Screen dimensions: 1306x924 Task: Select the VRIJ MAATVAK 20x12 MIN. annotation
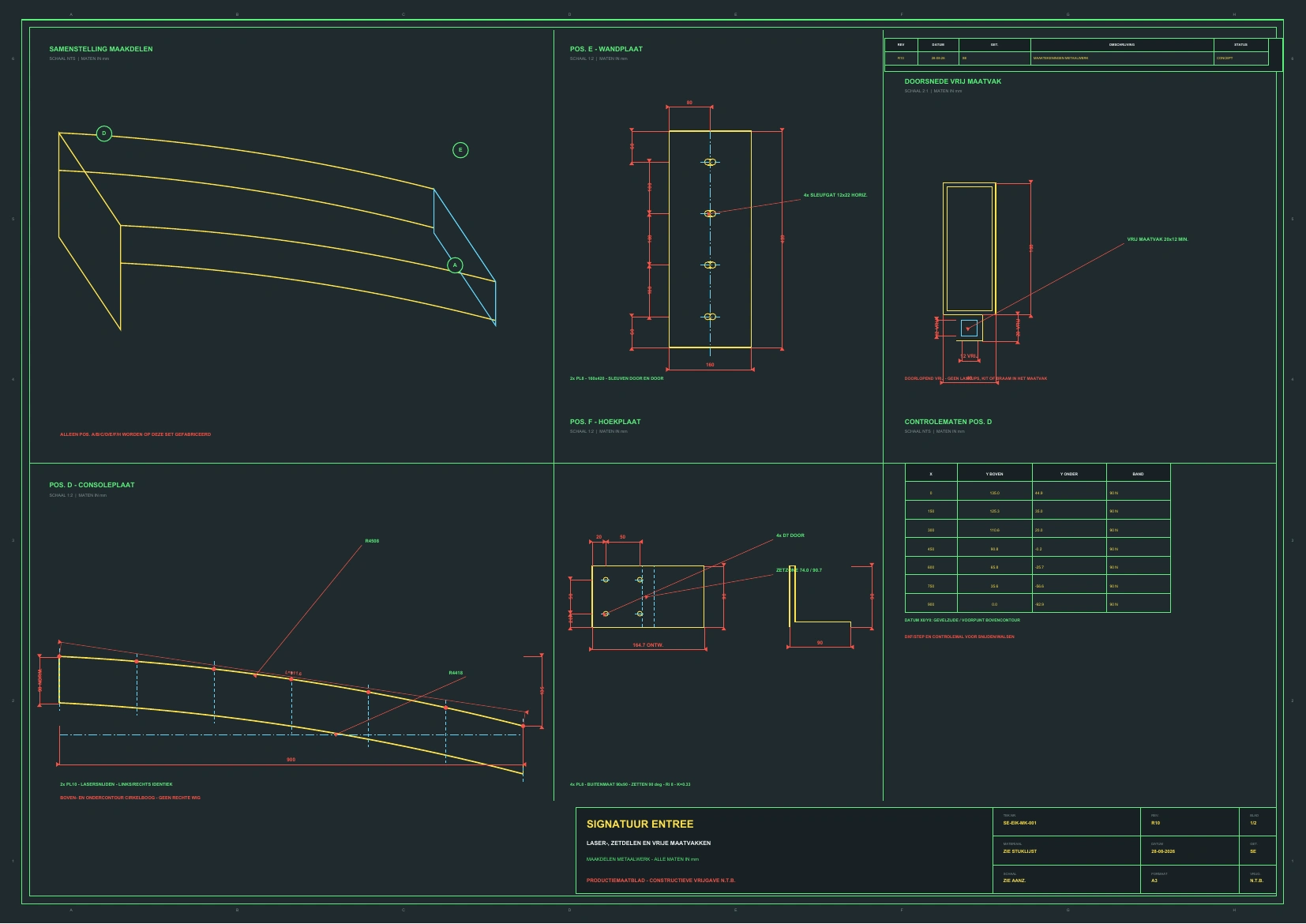point(1158,239)
